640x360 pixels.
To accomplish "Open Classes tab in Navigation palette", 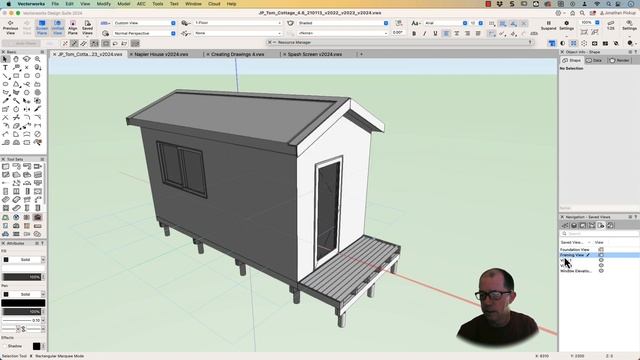I will (x=565, y=225).
